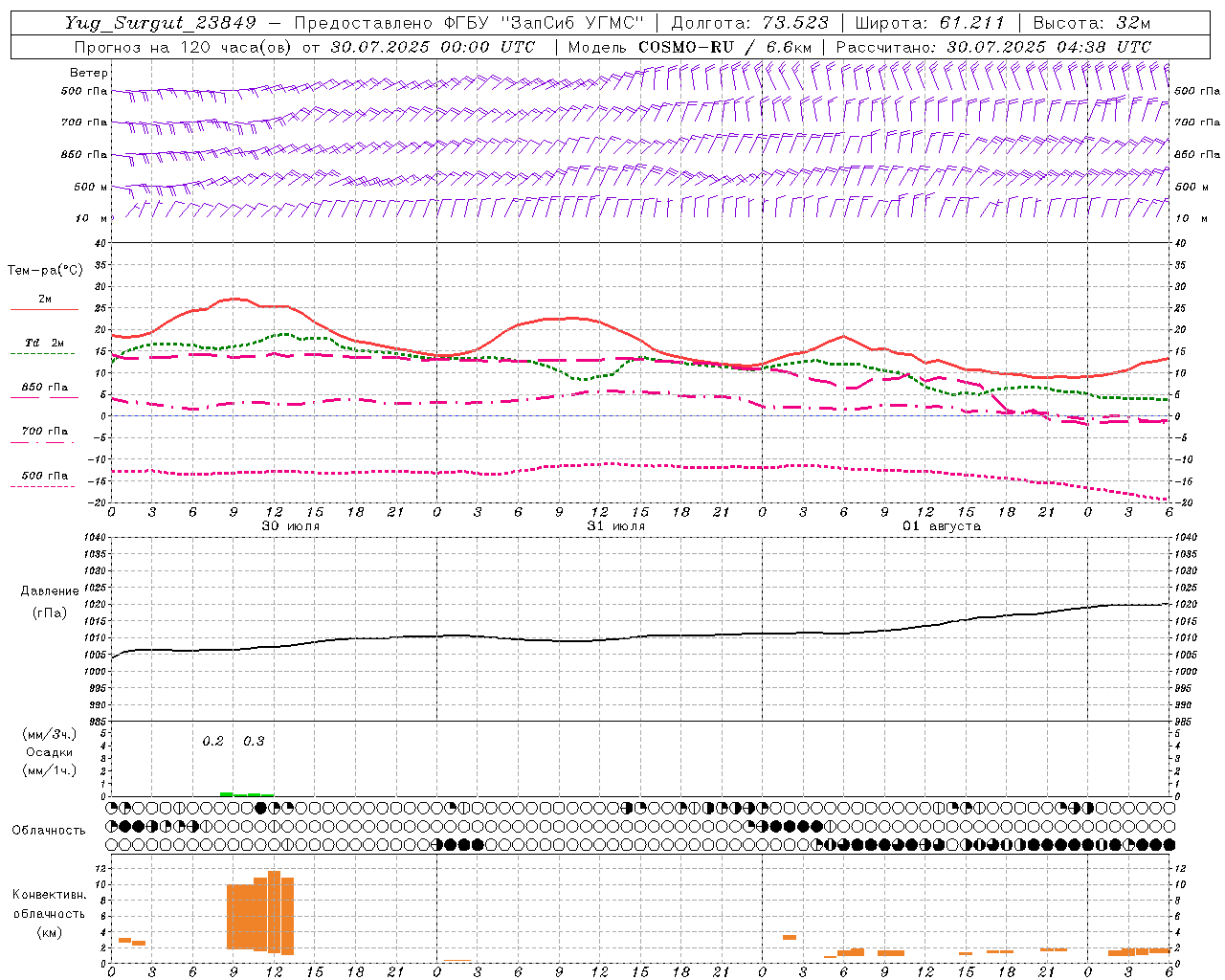Image resolution: width=1225 pixels, height=980 pixels.
Task: Click the precipitation amount value 0.2
Action: coord(212,742)
